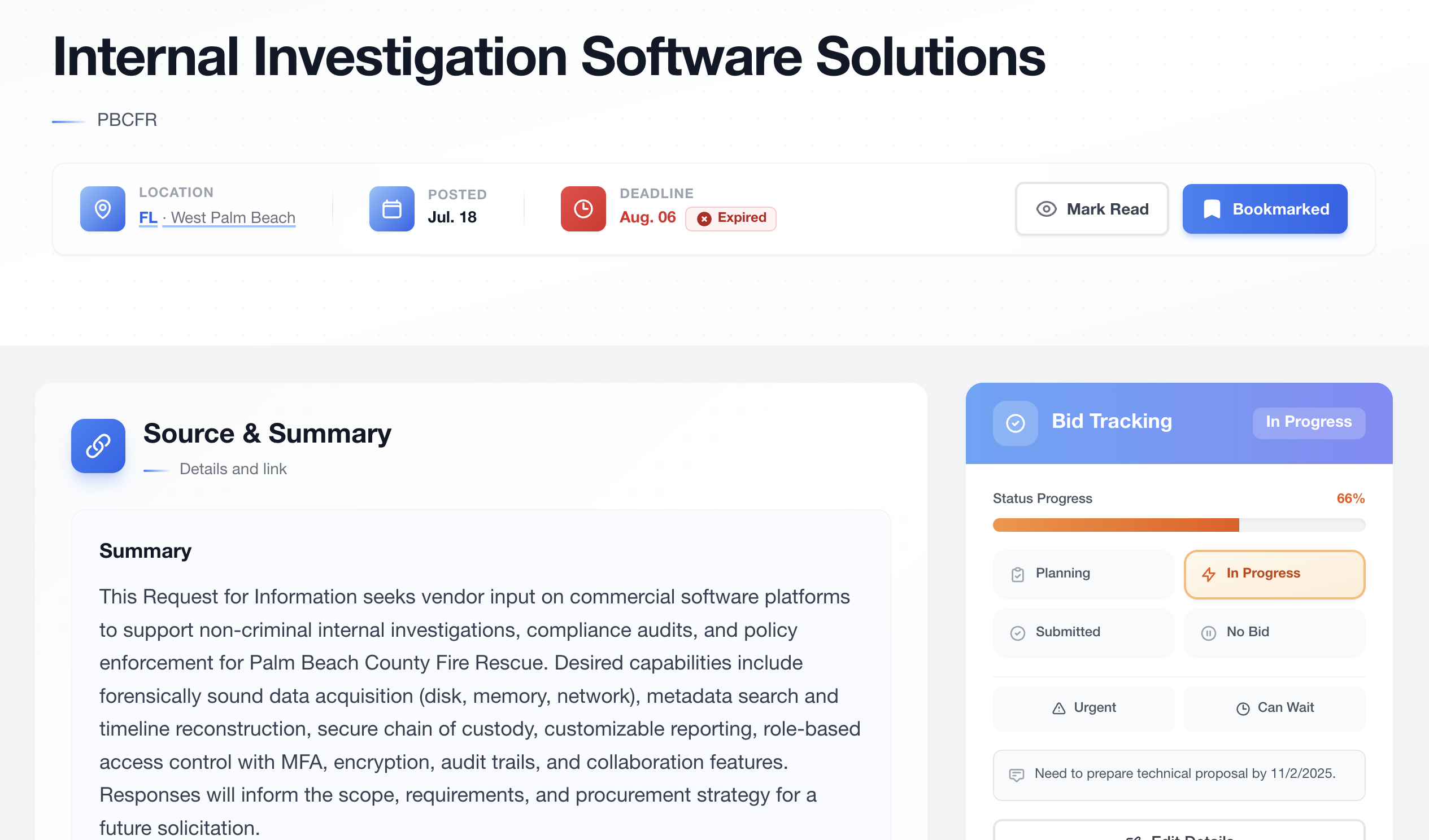
Task: Click the Expired badge icon
Action: coord(704,219)
